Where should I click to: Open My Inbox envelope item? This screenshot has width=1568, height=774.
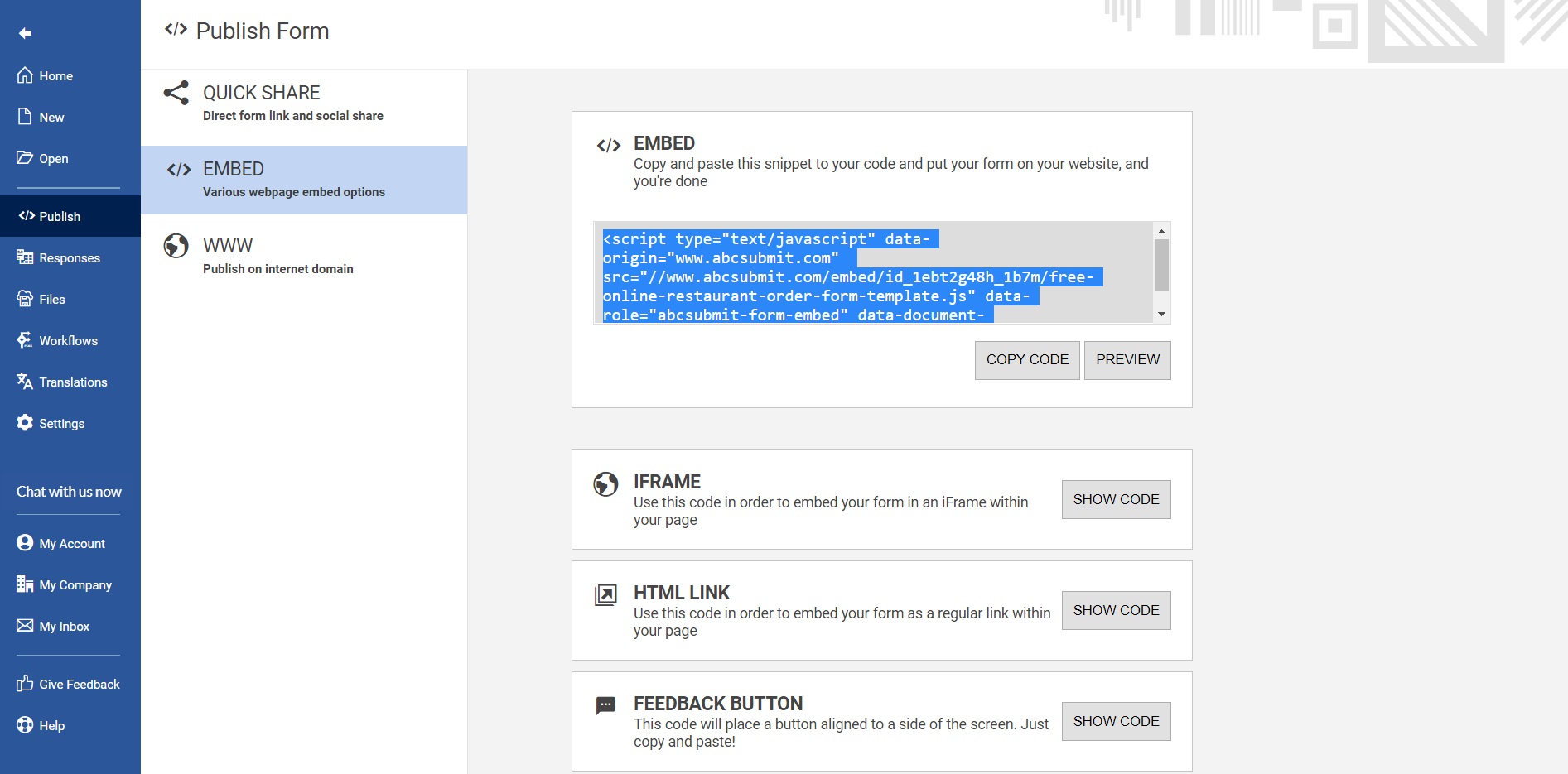(53, 626)
